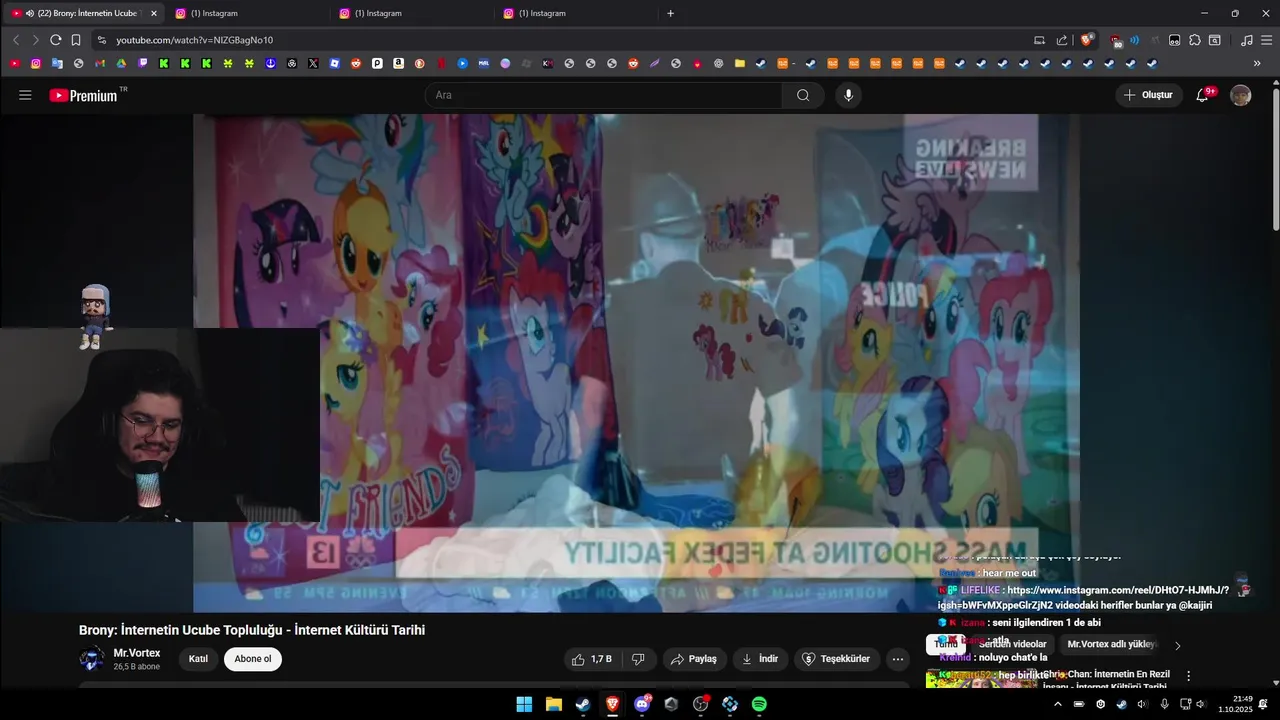Dislike the video with thumbs down
Image resolution: width=1280 pixels, height=720 pixels.
pos(637,659)
